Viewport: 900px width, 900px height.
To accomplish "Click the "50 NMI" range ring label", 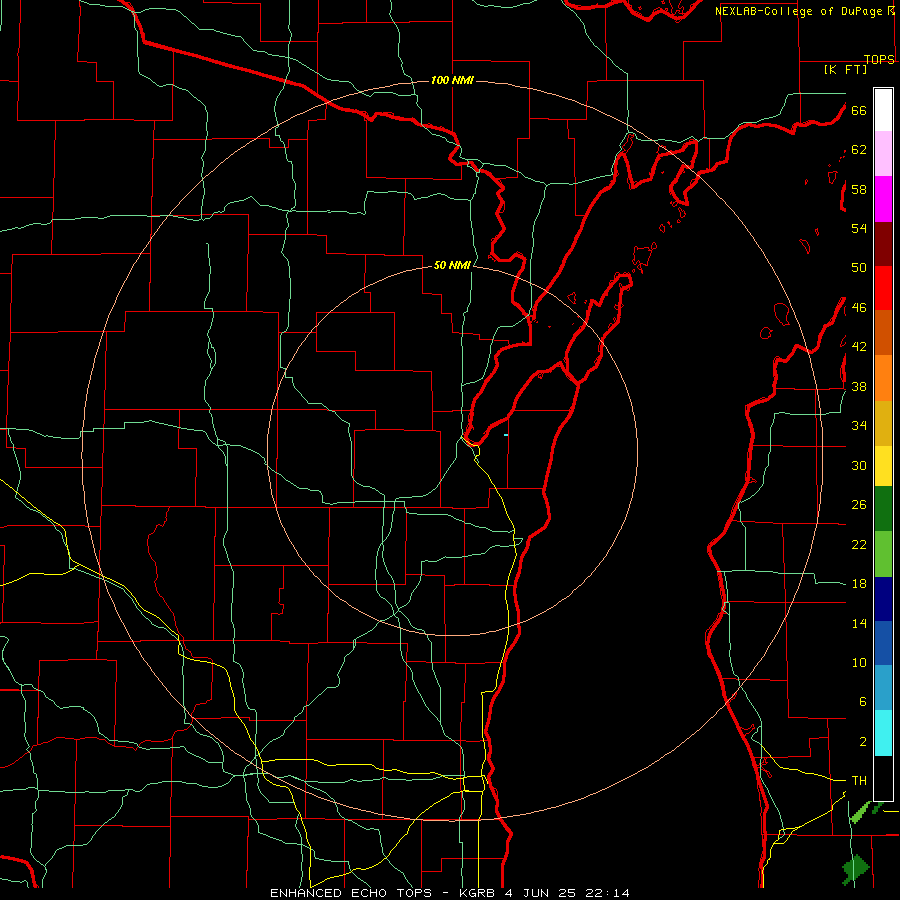I will [452, 265].
